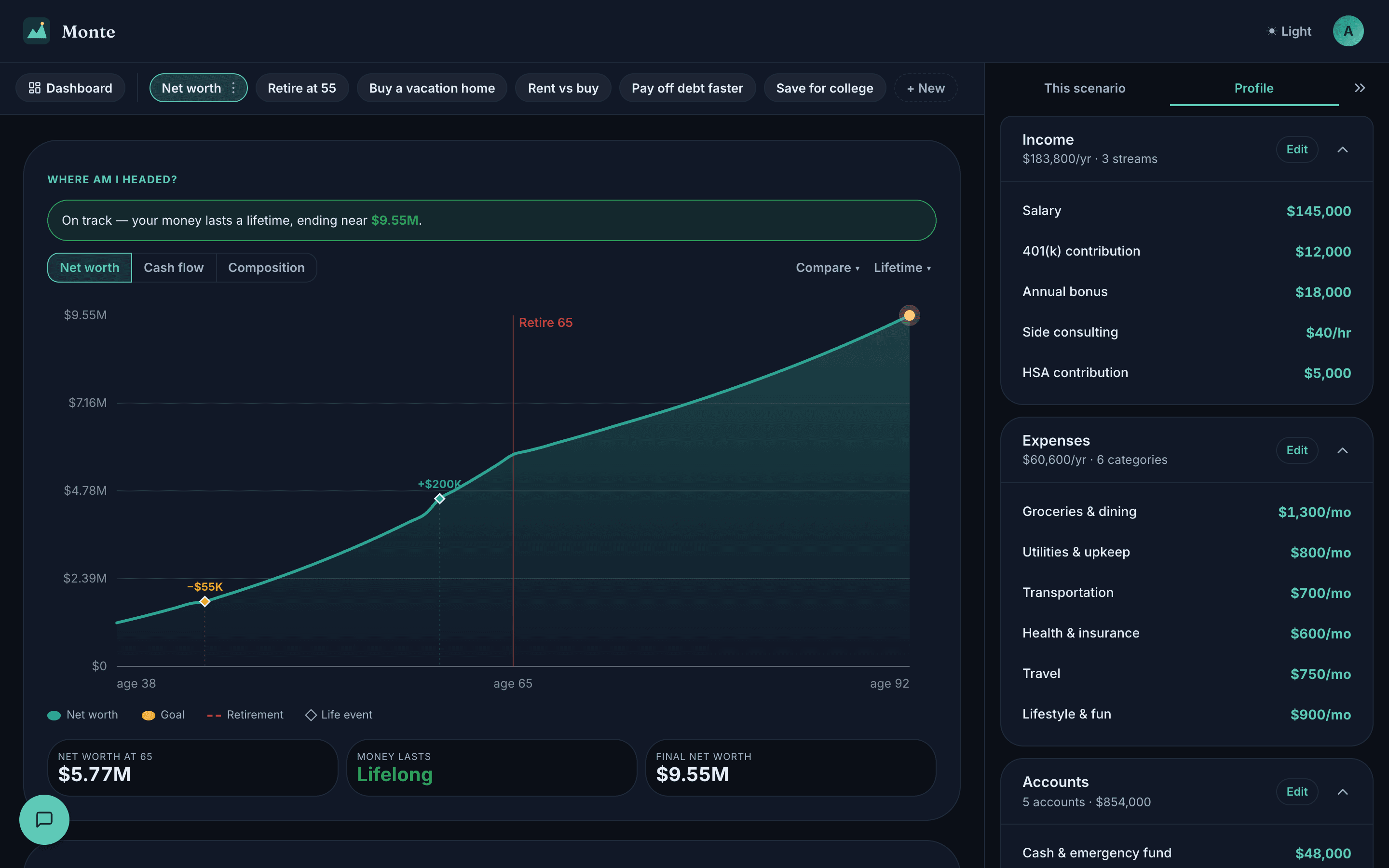Image resolution: width=1389 pixels, height=868 pixels.
Task: Collapse the Income section chevron
Action: point(1342,149)
